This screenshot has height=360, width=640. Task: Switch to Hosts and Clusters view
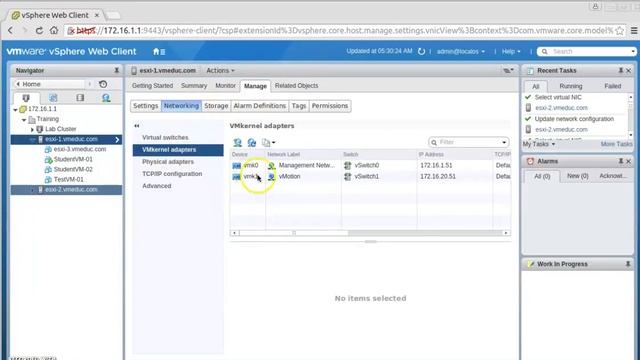pos(26,98)
